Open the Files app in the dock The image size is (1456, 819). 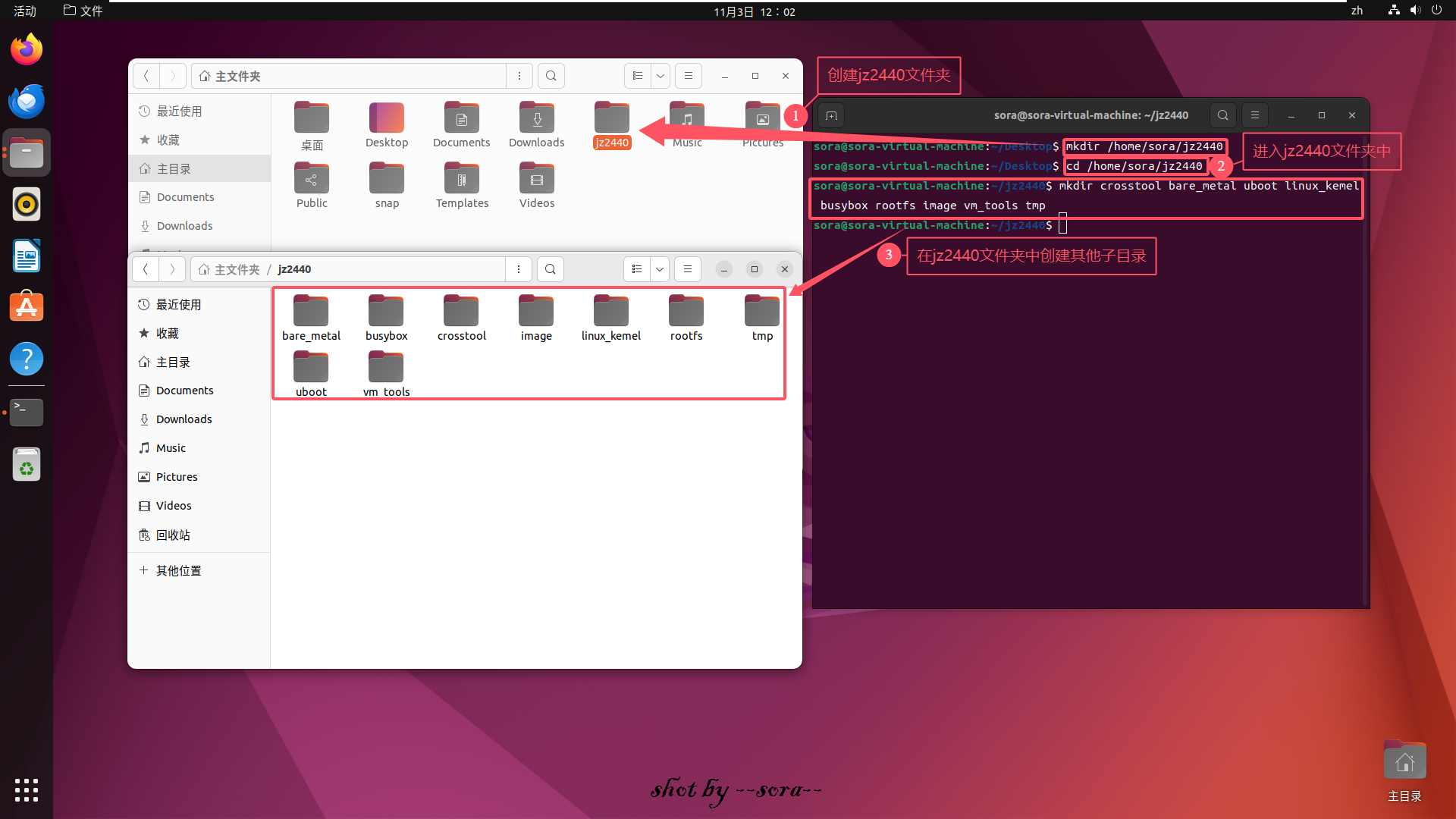pyautogui.click(x=27, y=153)
